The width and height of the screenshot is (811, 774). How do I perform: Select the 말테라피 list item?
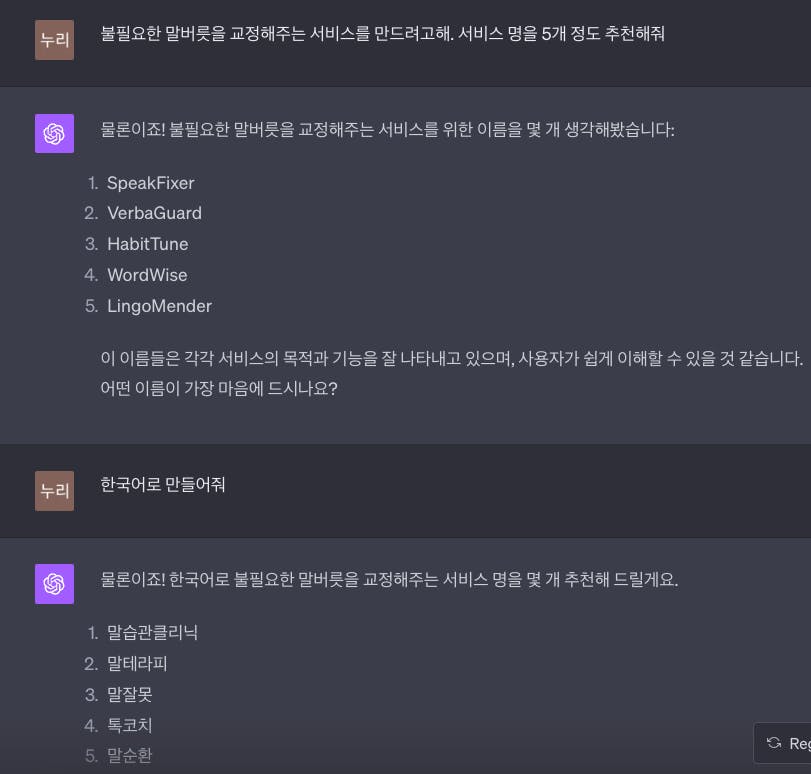pos(137,663)
